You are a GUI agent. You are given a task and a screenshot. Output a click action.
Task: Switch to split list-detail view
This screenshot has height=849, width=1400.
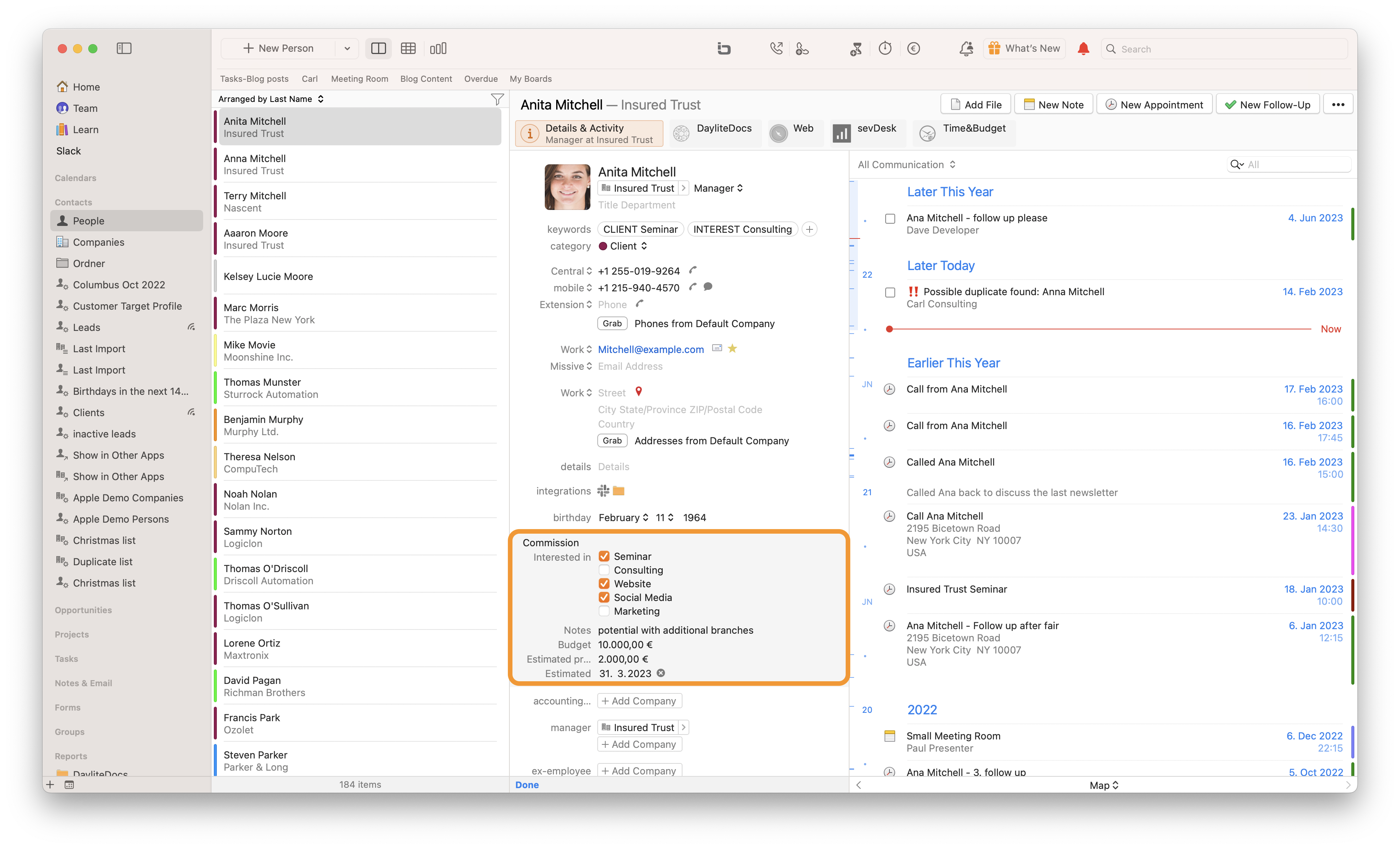pyautogui.click(x=379, y=48)
